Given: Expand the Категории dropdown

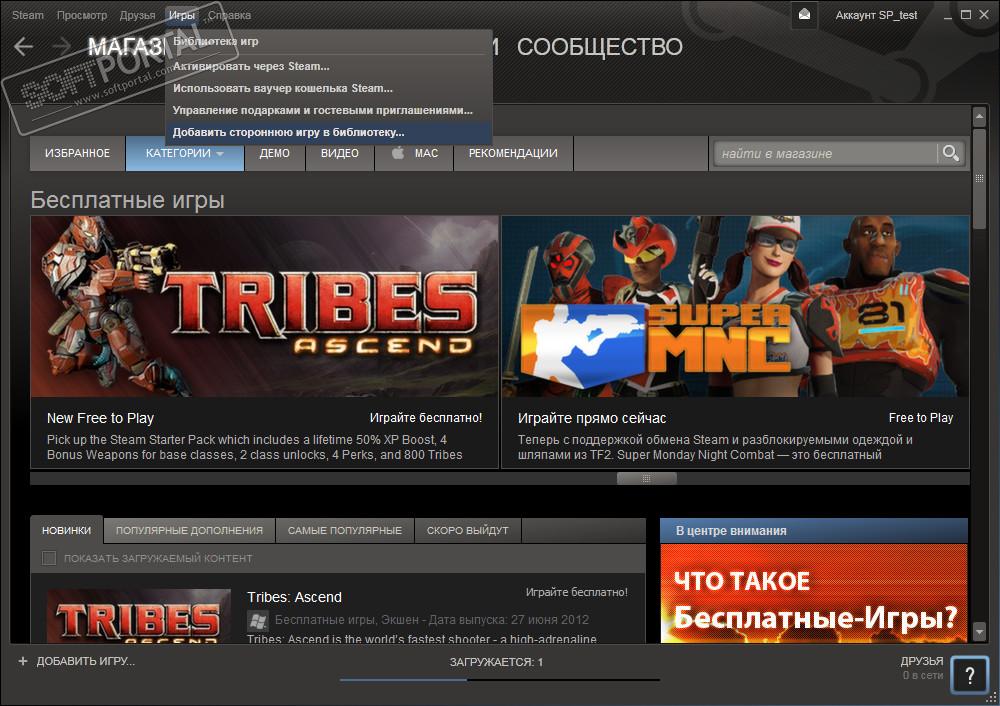Looking at the screenshot, I should click(x=185, y=153).
